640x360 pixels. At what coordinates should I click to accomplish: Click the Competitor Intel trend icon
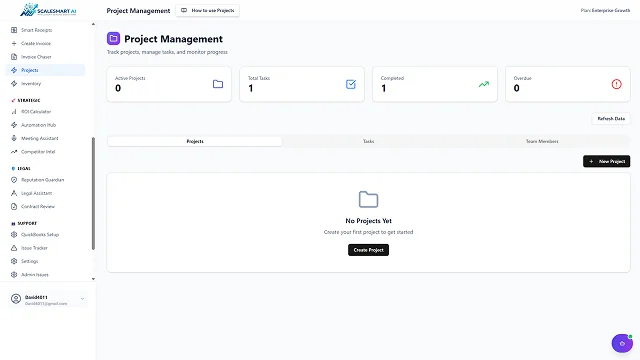tap(14, 152)
